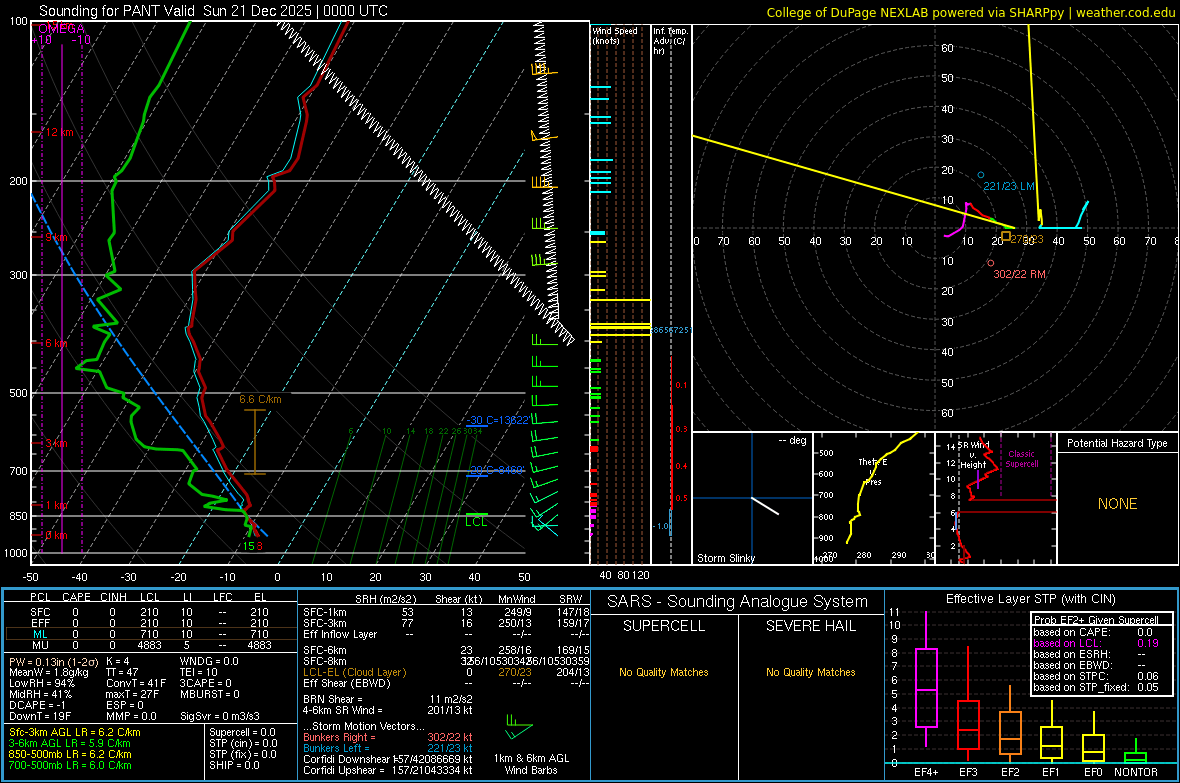Click '3-6km AGL LR = 5.9 C/km'
Image resolution: width=1180 pixels, height=783 pixels.
(70, 743)
